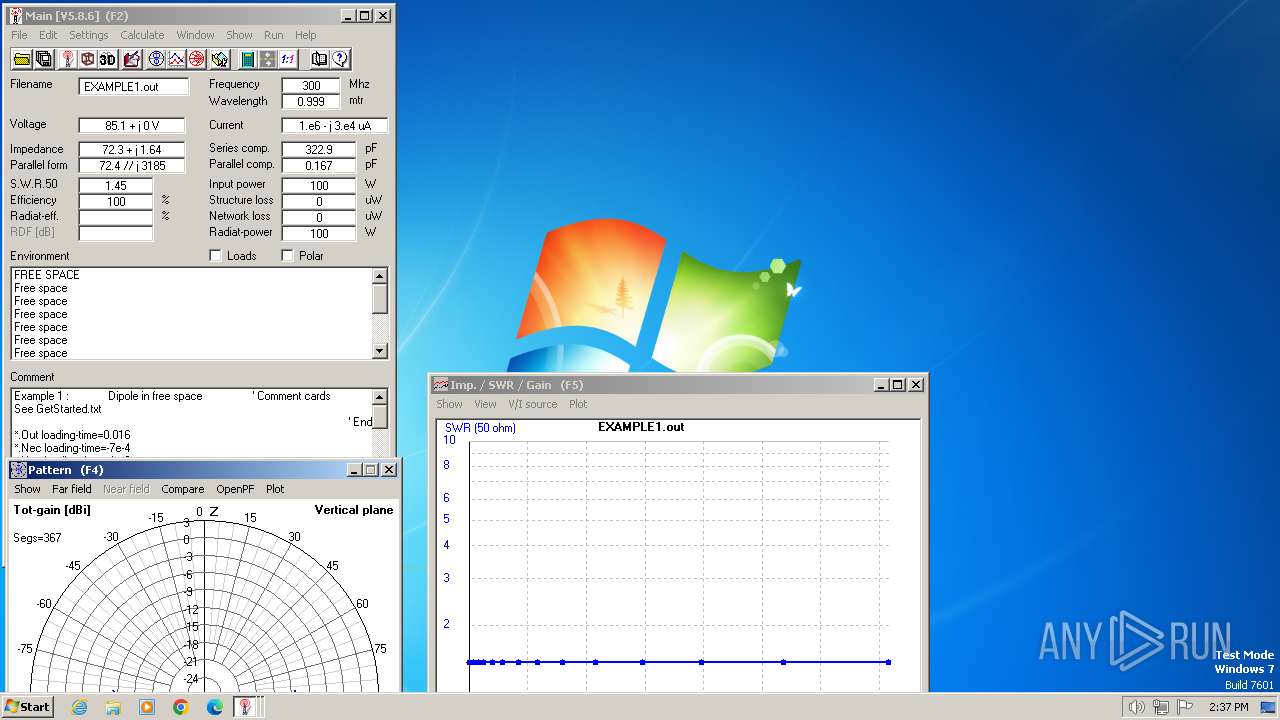Click the blue circular pattern icon
Image resolution: width=1280 pixels, height=720 pixels.
click(x=156, y=59)
